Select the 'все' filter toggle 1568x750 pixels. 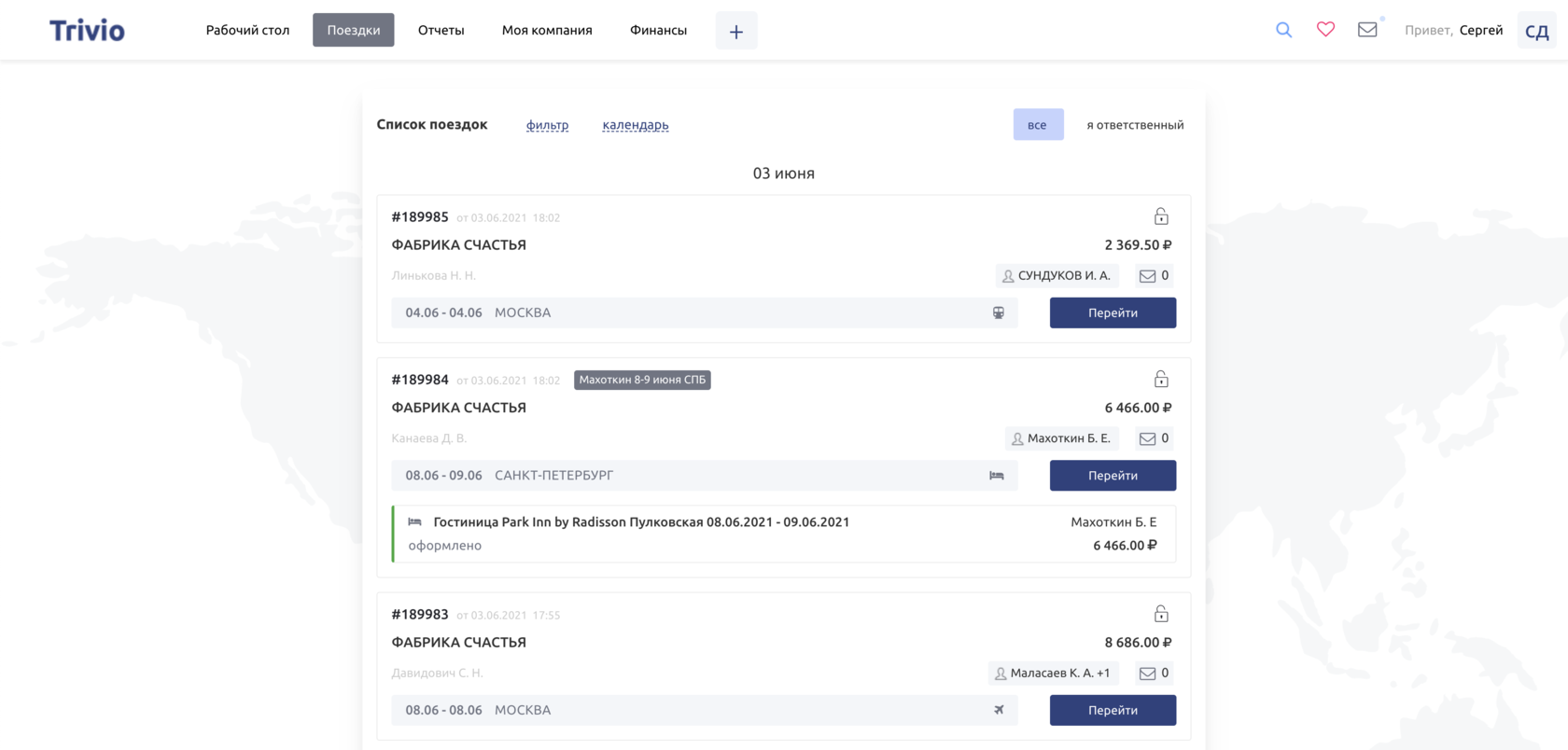pos(1038,125)
